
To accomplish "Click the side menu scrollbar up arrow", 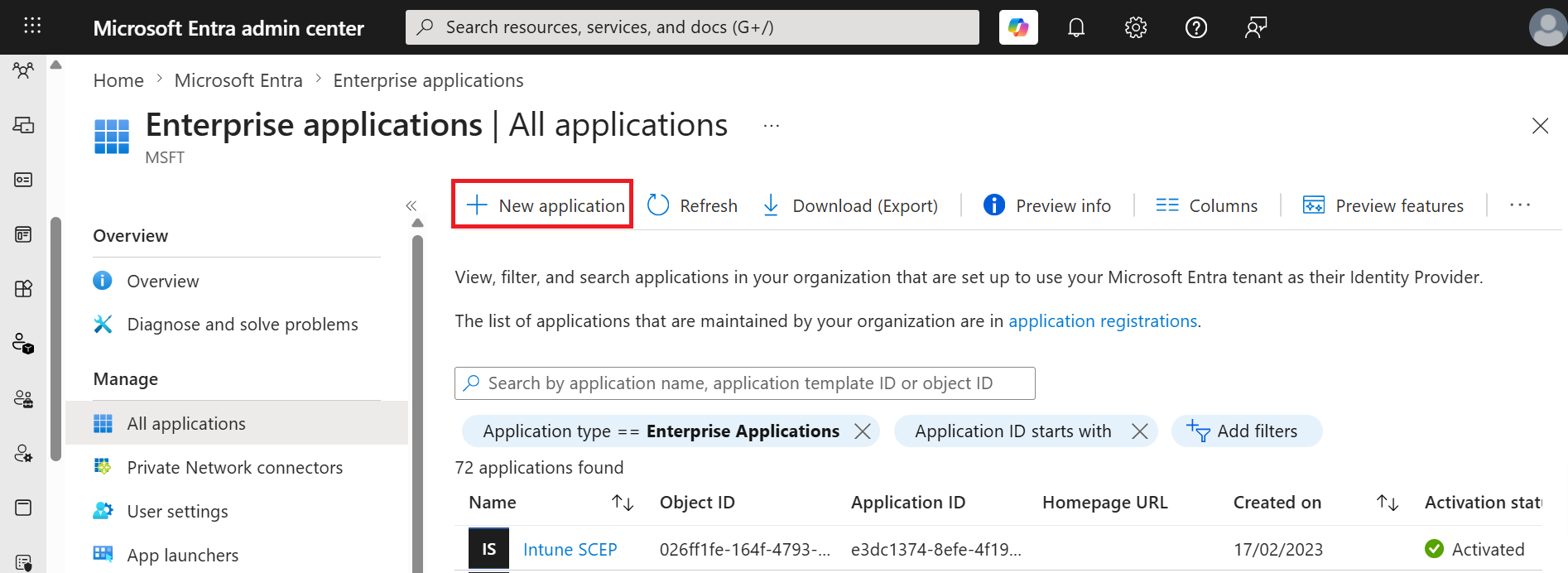I will click(417, 223).
